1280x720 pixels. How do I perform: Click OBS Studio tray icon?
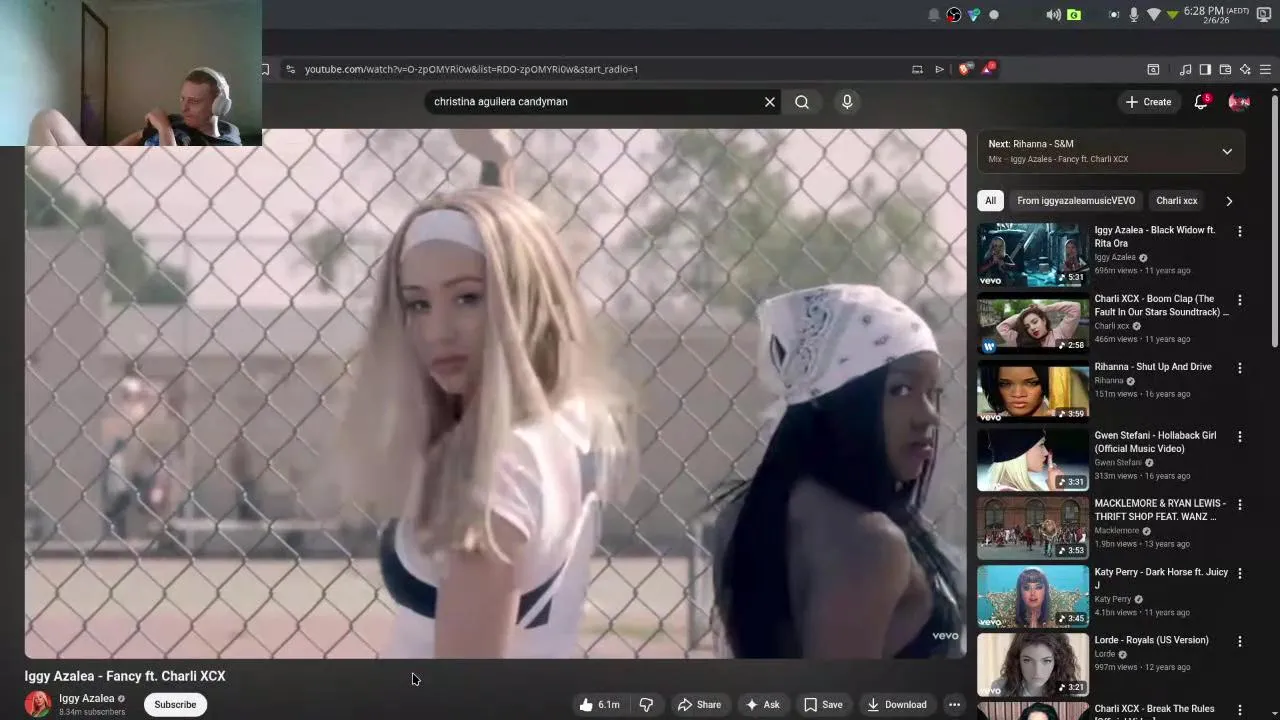coord(954,15)
